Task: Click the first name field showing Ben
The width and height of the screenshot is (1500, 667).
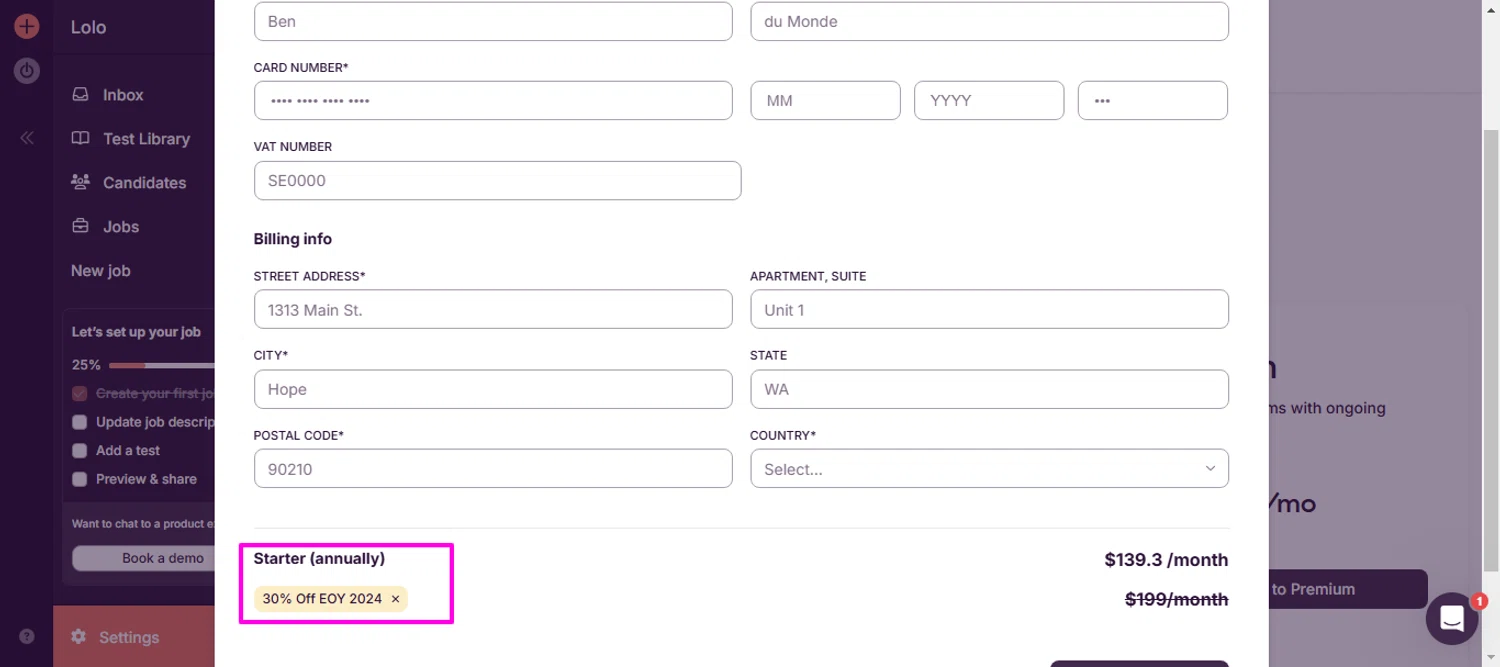Action: click(493, 21)
